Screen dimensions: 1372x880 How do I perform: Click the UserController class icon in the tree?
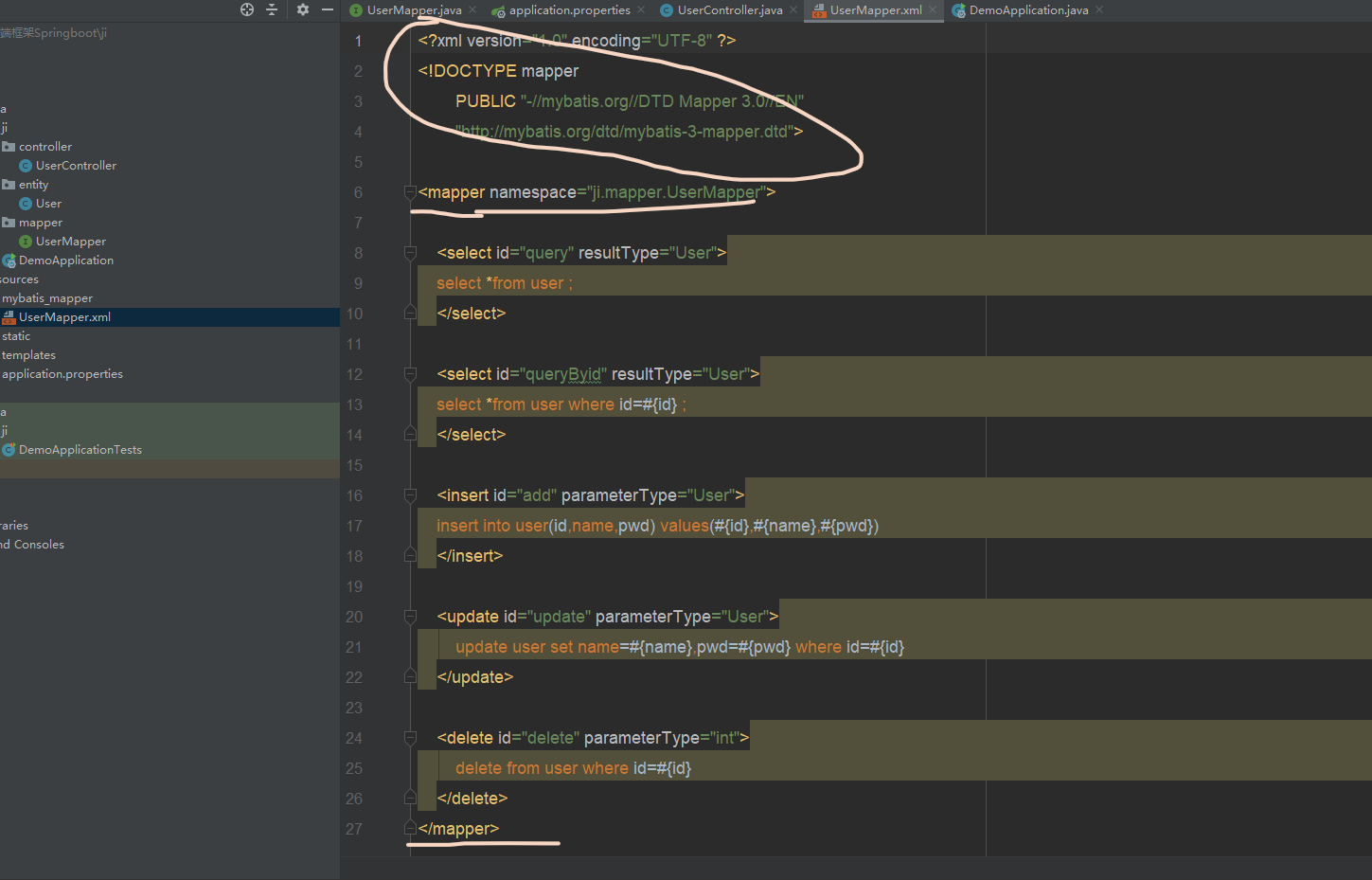tap(26, 166)
